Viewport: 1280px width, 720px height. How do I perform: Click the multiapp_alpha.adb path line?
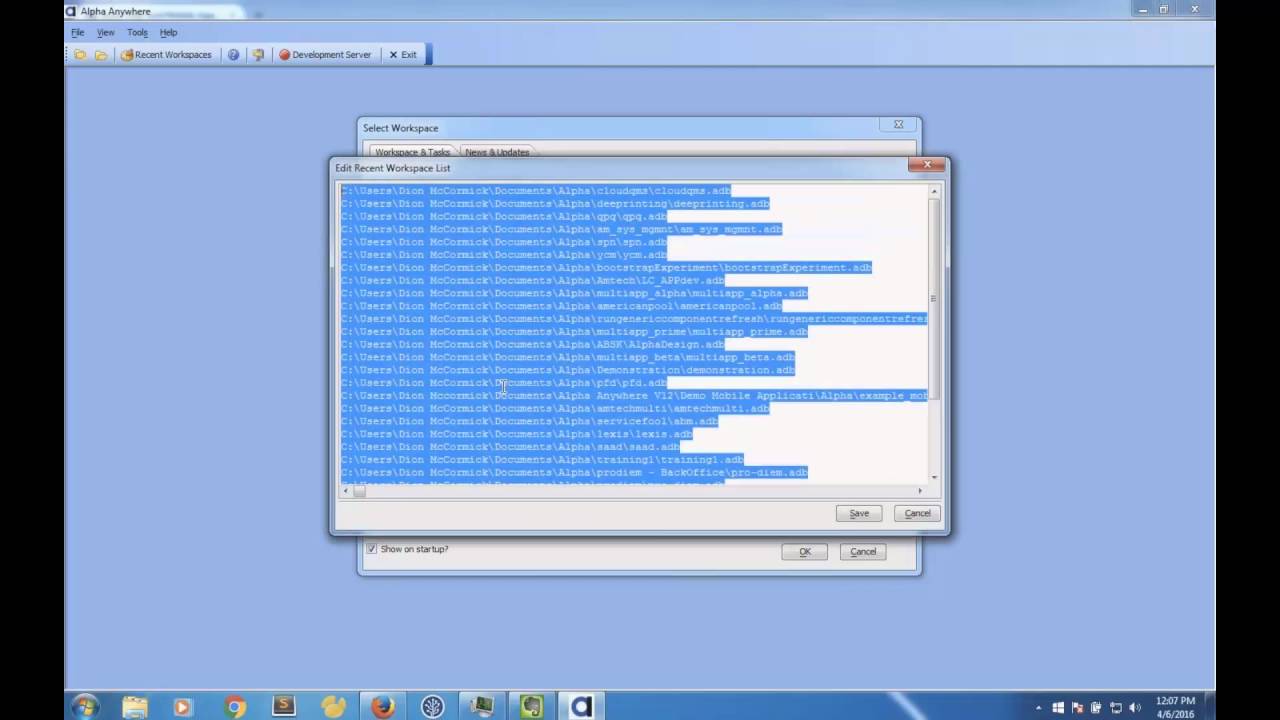tap(575, 293)
